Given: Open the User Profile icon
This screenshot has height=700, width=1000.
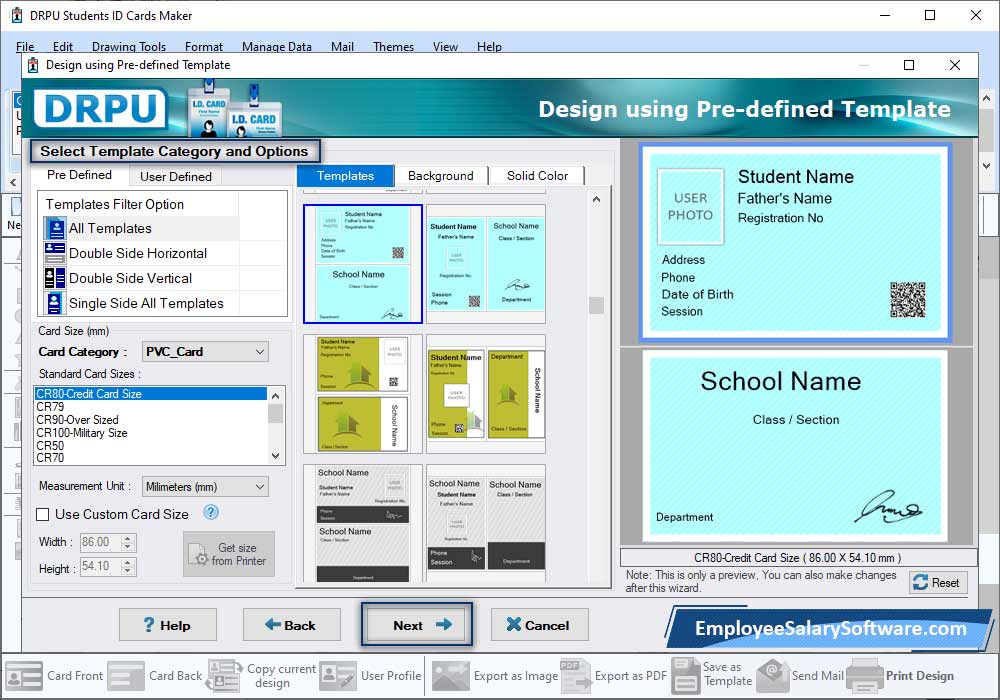Looking at the screenshot, I should point(338,676).
